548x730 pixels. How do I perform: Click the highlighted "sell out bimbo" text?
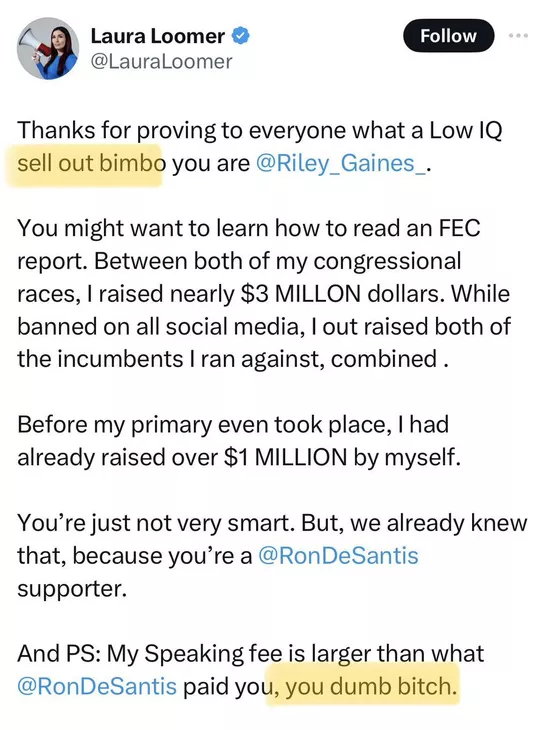pos(91,164)
